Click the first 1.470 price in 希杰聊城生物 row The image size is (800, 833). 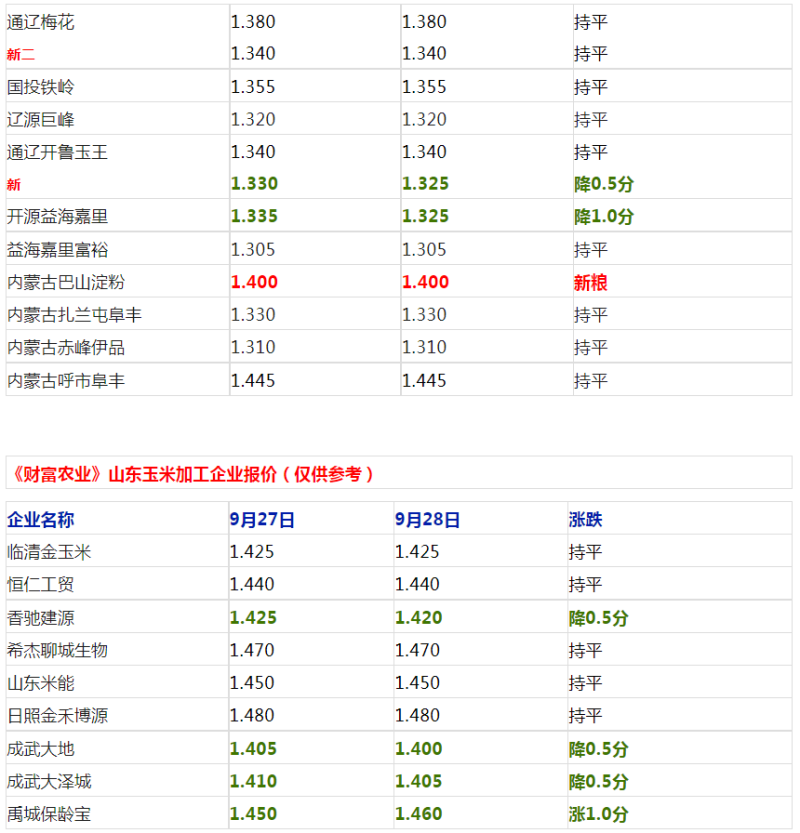coord(252,650)
